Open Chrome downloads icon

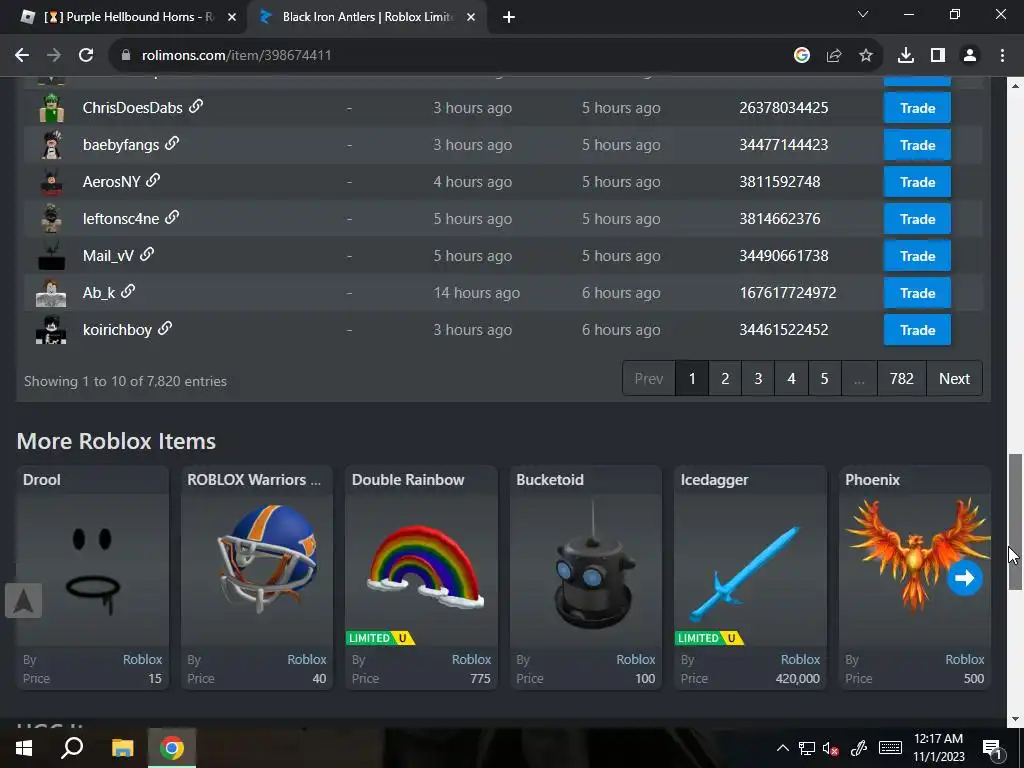(x=906, y=56)
